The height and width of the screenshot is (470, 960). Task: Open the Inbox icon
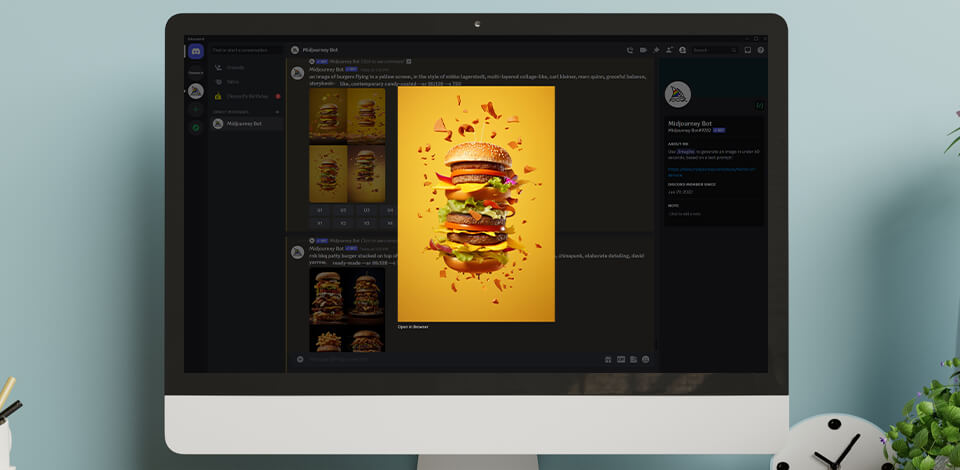[x=748, y=50]
